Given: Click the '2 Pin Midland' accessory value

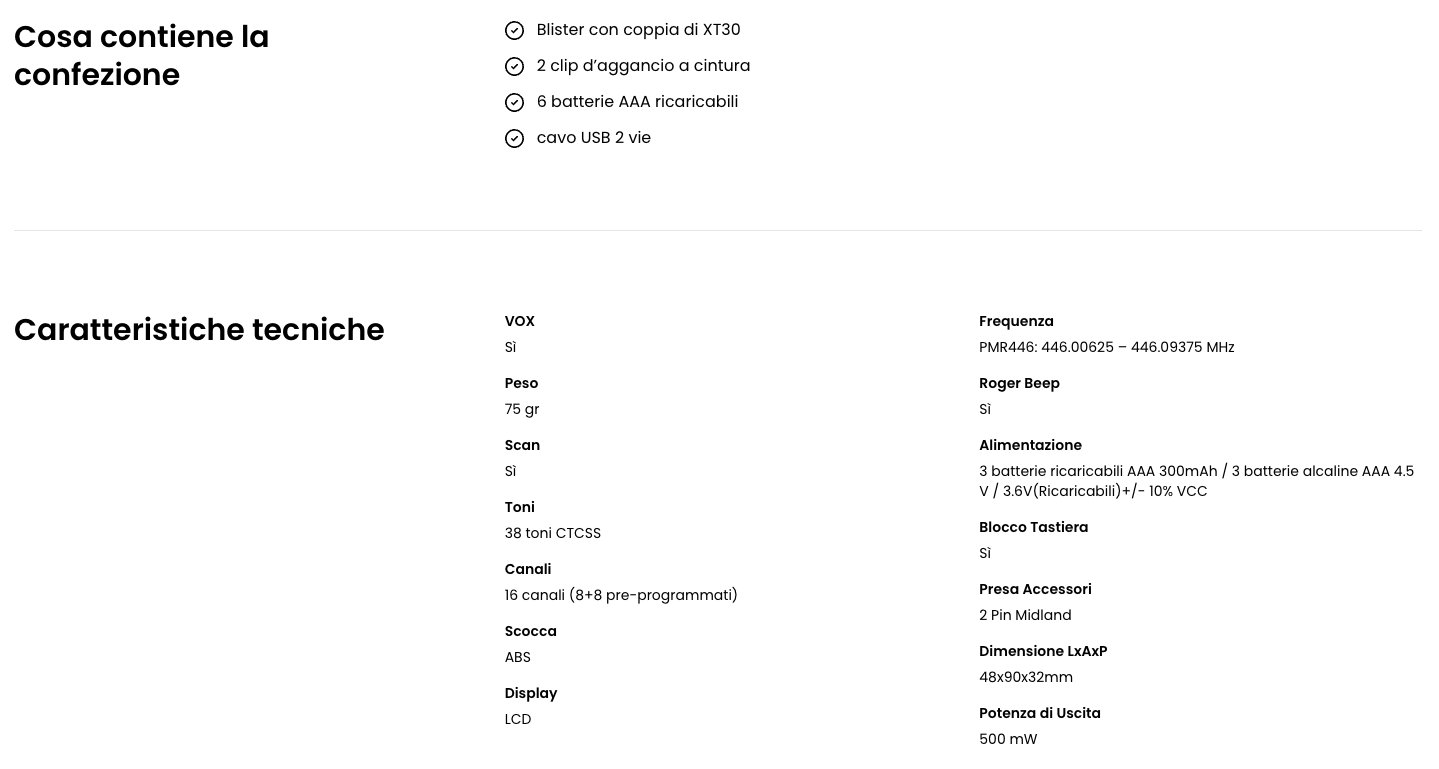Looking at the screenshot, I should tap(1025, 615).
